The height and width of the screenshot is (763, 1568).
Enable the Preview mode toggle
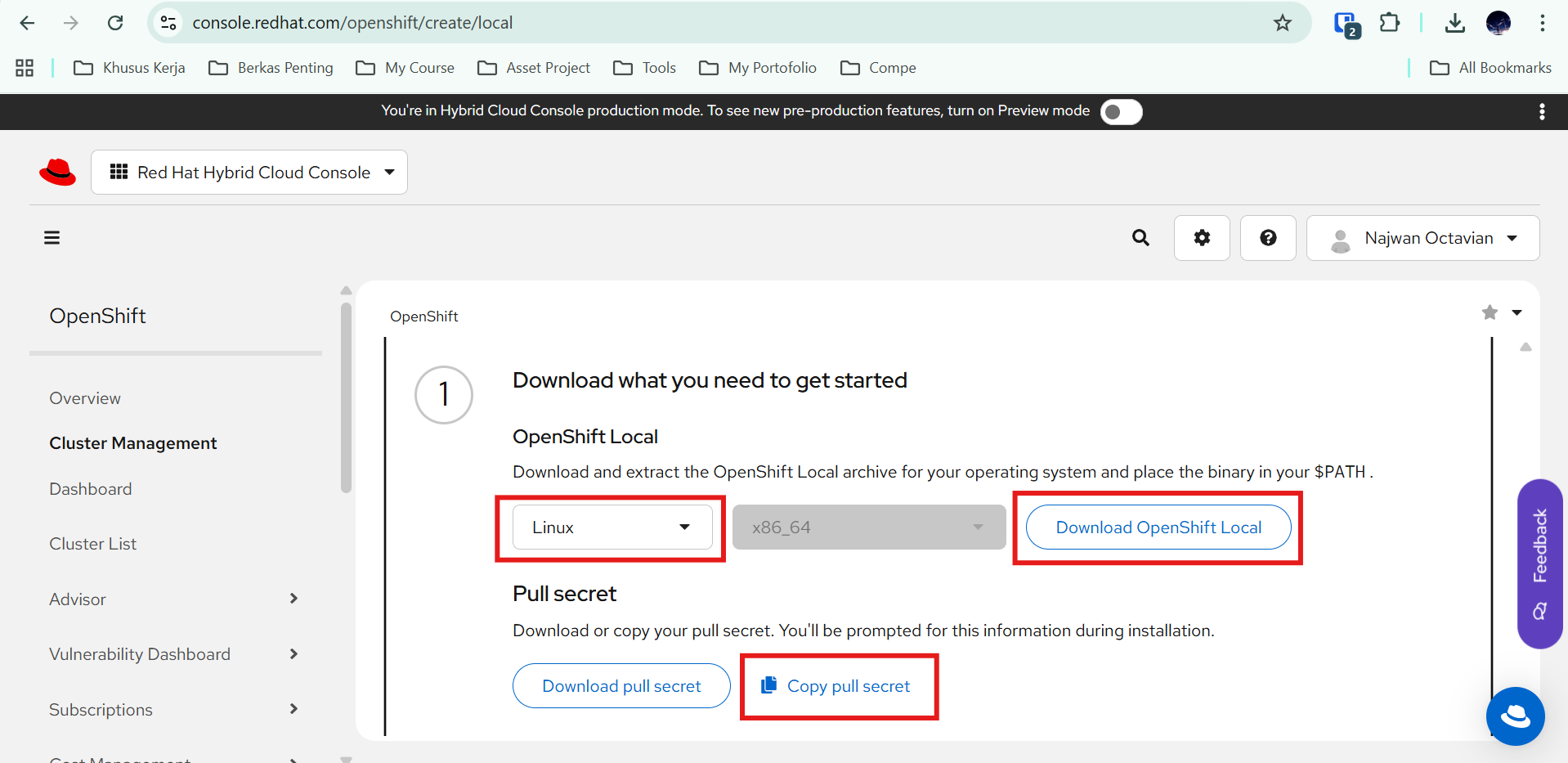pyautogui.click(x=1121, y=112)
